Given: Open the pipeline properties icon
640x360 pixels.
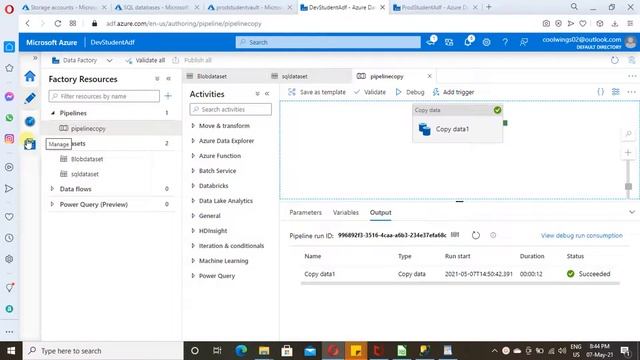Looking at the screenshot, I should [x=616, y=92].
